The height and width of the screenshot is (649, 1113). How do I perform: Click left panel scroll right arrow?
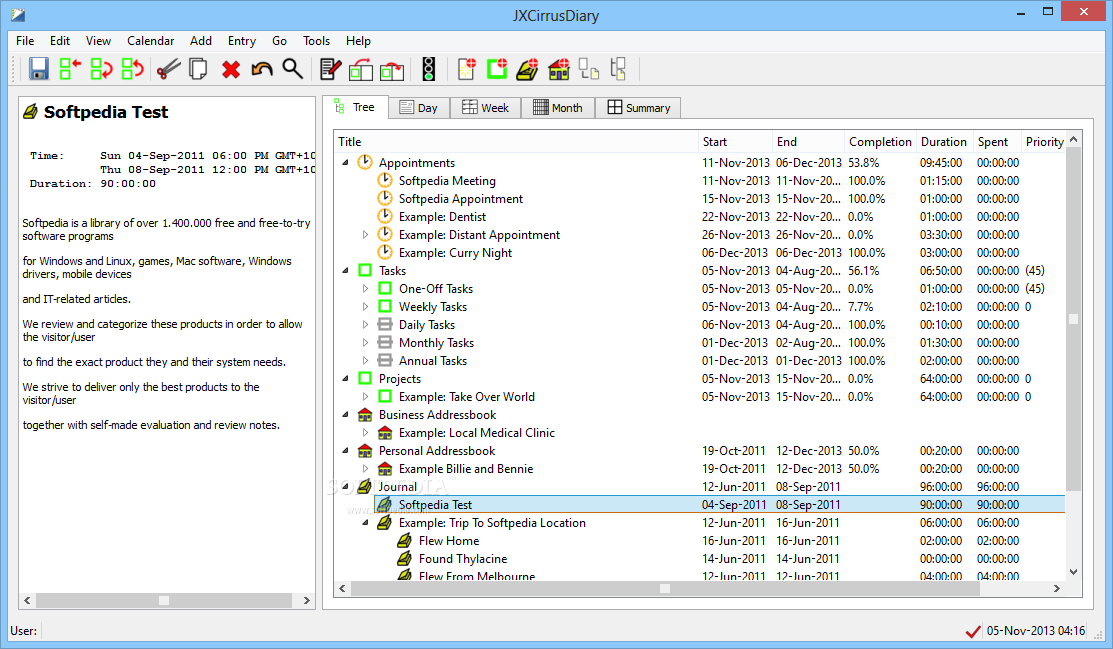pos(307,600)
